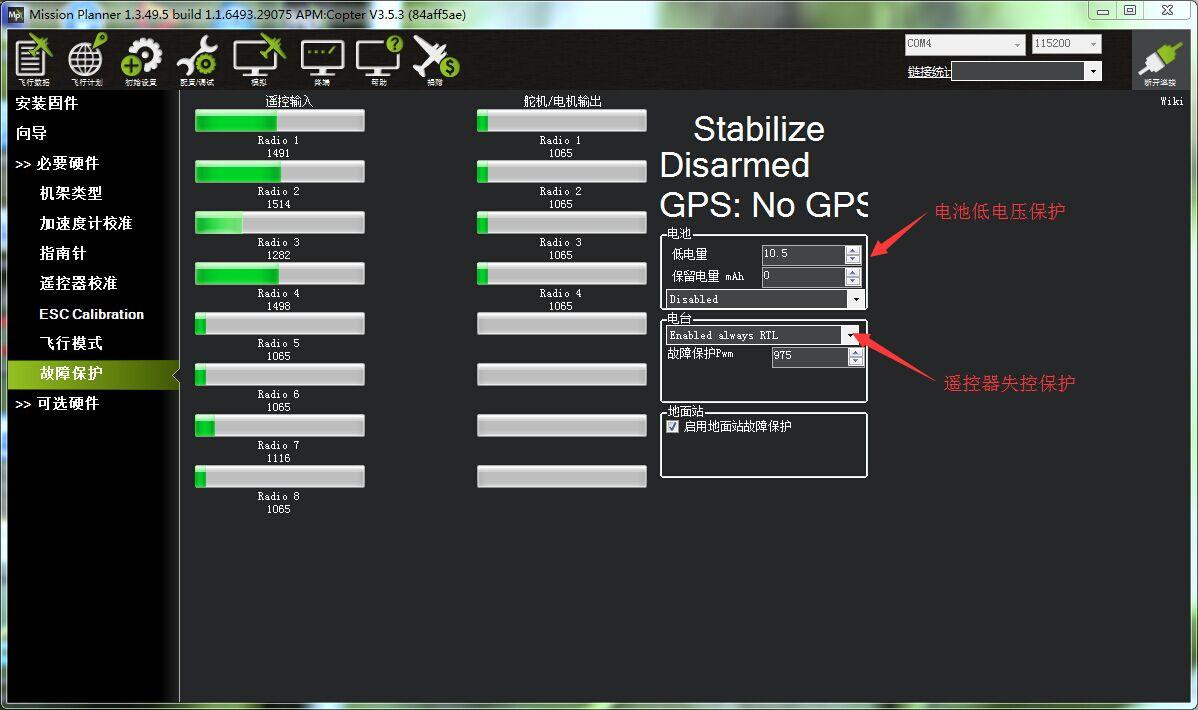The image size is (1198, 710).
Task: Open 配置/调试 wrench tuning icon
Action: tap(196, 60)
